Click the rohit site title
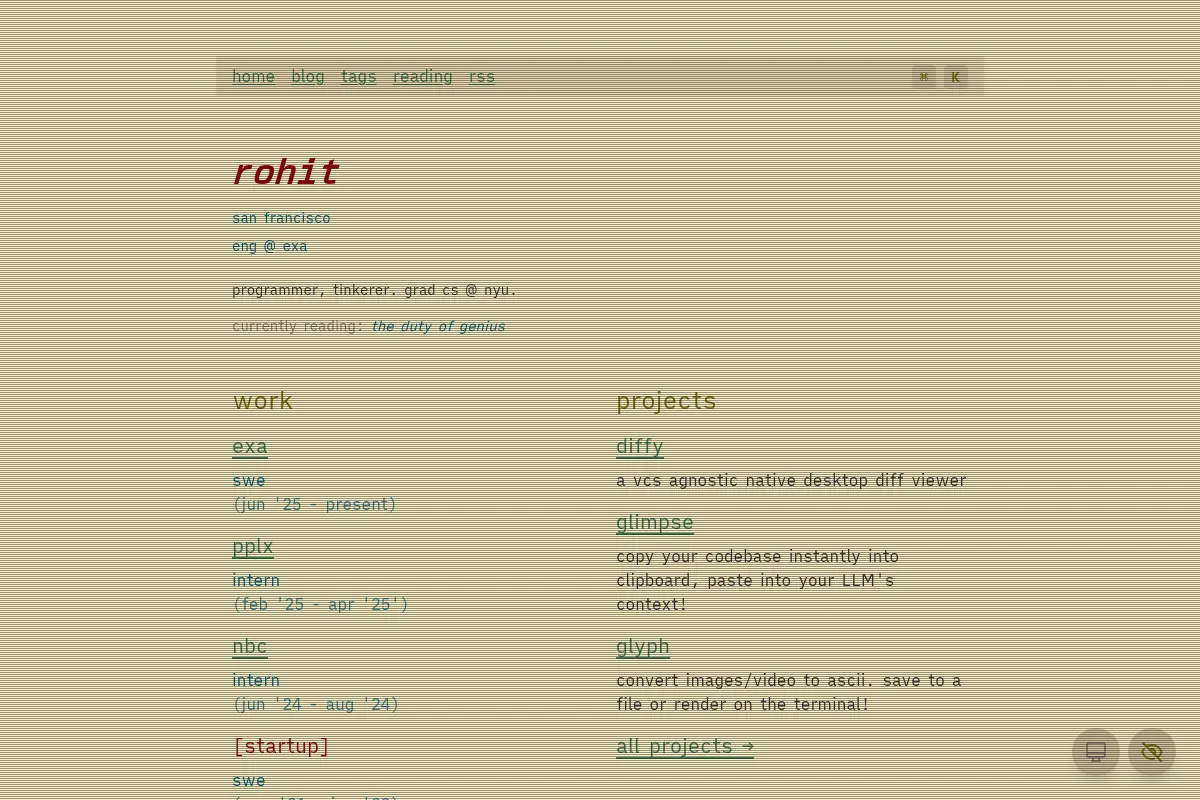The height and width of the screenshot is (800, 1200). [286, 172]
